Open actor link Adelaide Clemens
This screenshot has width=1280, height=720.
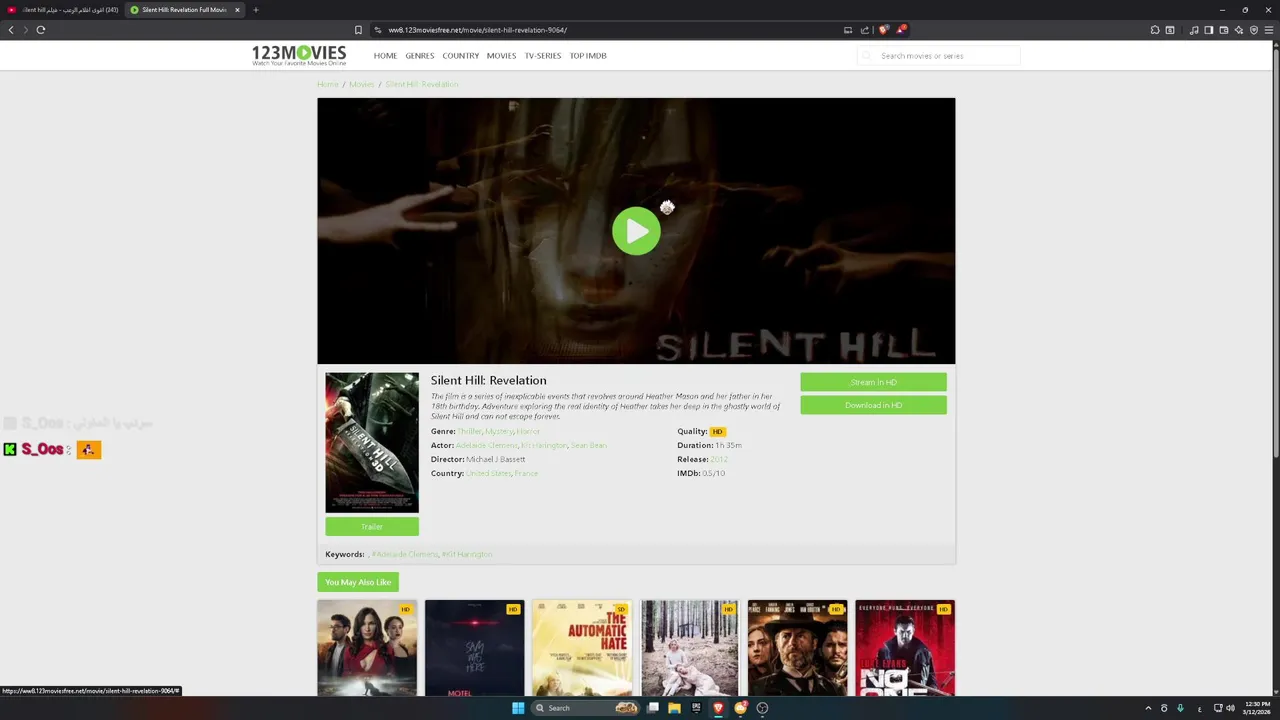pyautogui.click(x=486, y=445)
